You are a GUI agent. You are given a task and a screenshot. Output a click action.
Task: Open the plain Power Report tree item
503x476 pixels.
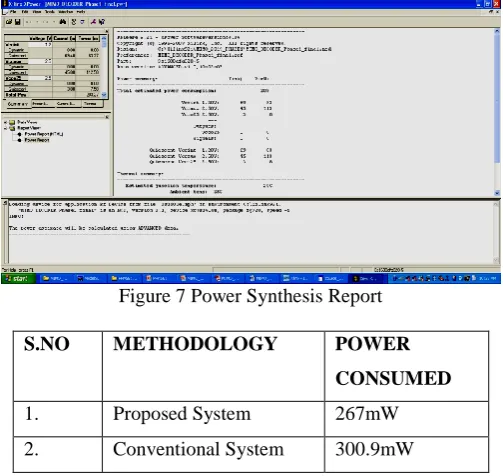click(37, 140)
